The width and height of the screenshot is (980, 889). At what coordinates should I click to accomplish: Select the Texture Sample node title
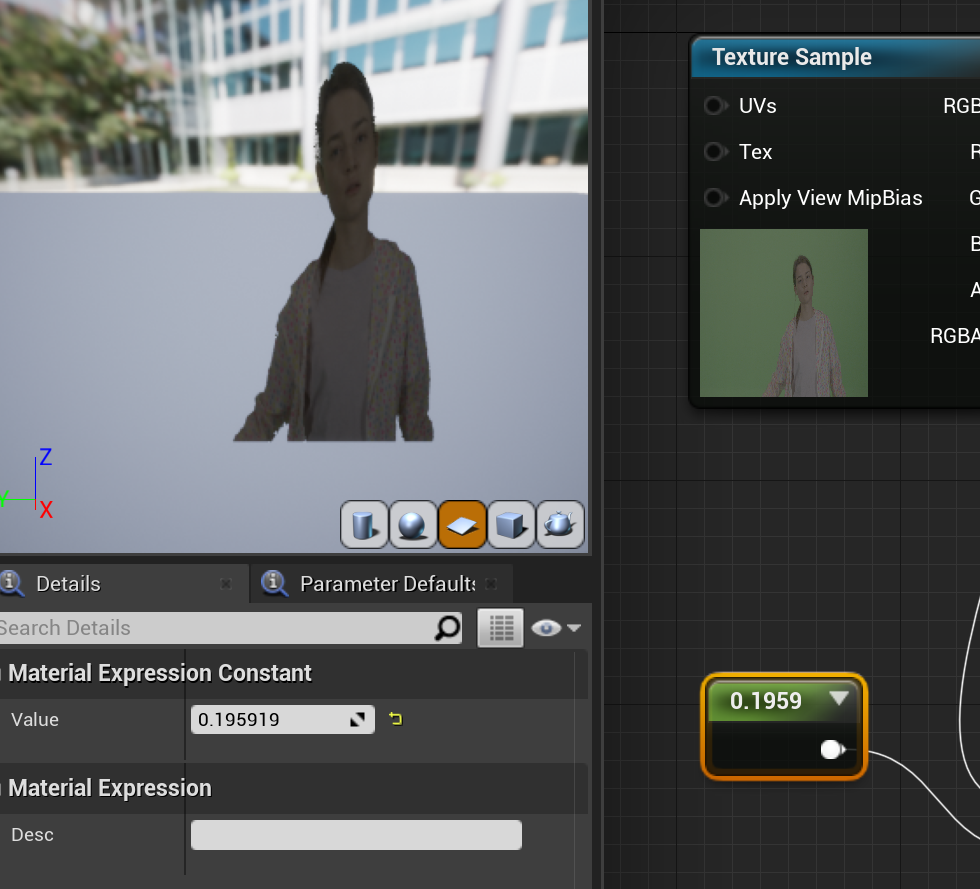click(791, 58)
